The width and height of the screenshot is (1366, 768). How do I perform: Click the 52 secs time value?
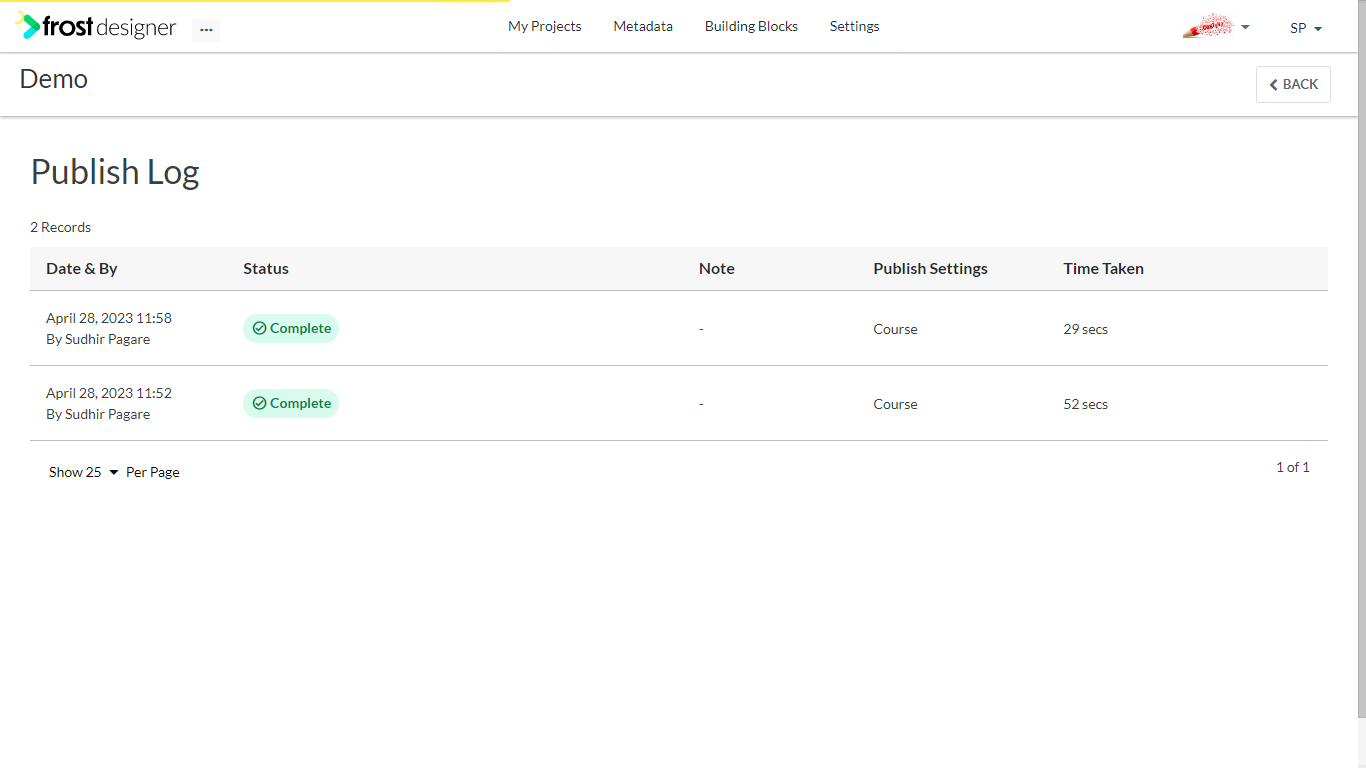1085,404
